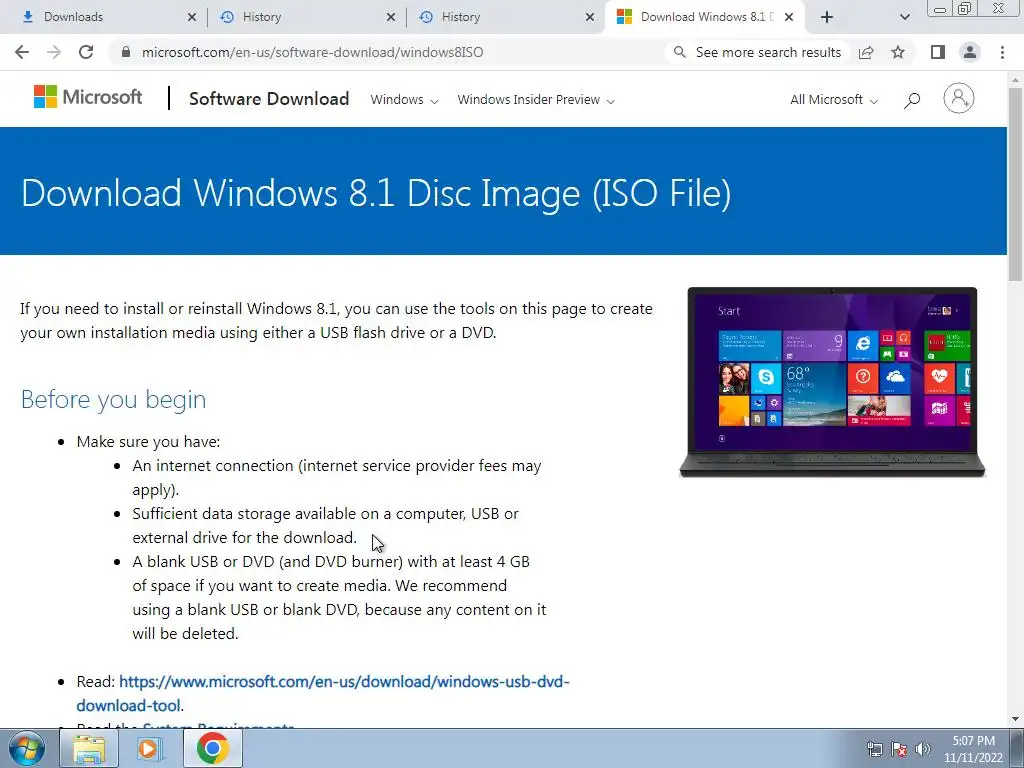Image resolution: width=1024 pixels, height=768 pixels.
Task: Click the scrollbar up arrow
Action: coord(1016,79)
